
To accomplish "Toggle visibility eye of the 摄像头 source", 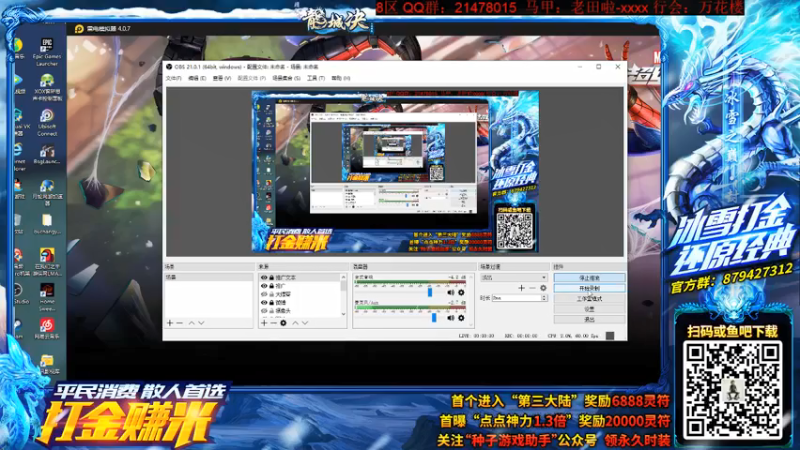I will (x=264, y=311).
